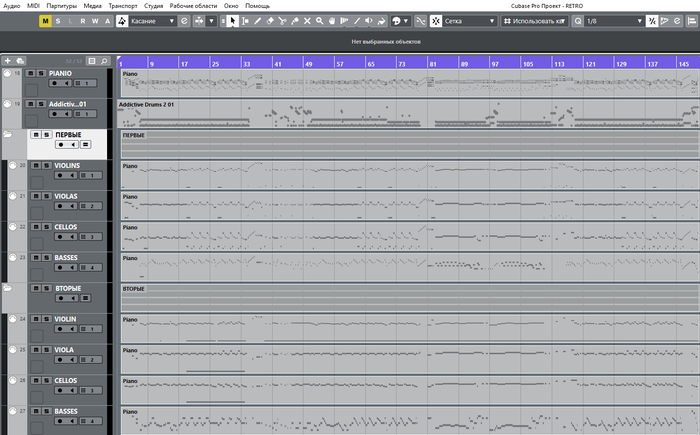
Task: Select the Glue tool
Action: (294, 20)
